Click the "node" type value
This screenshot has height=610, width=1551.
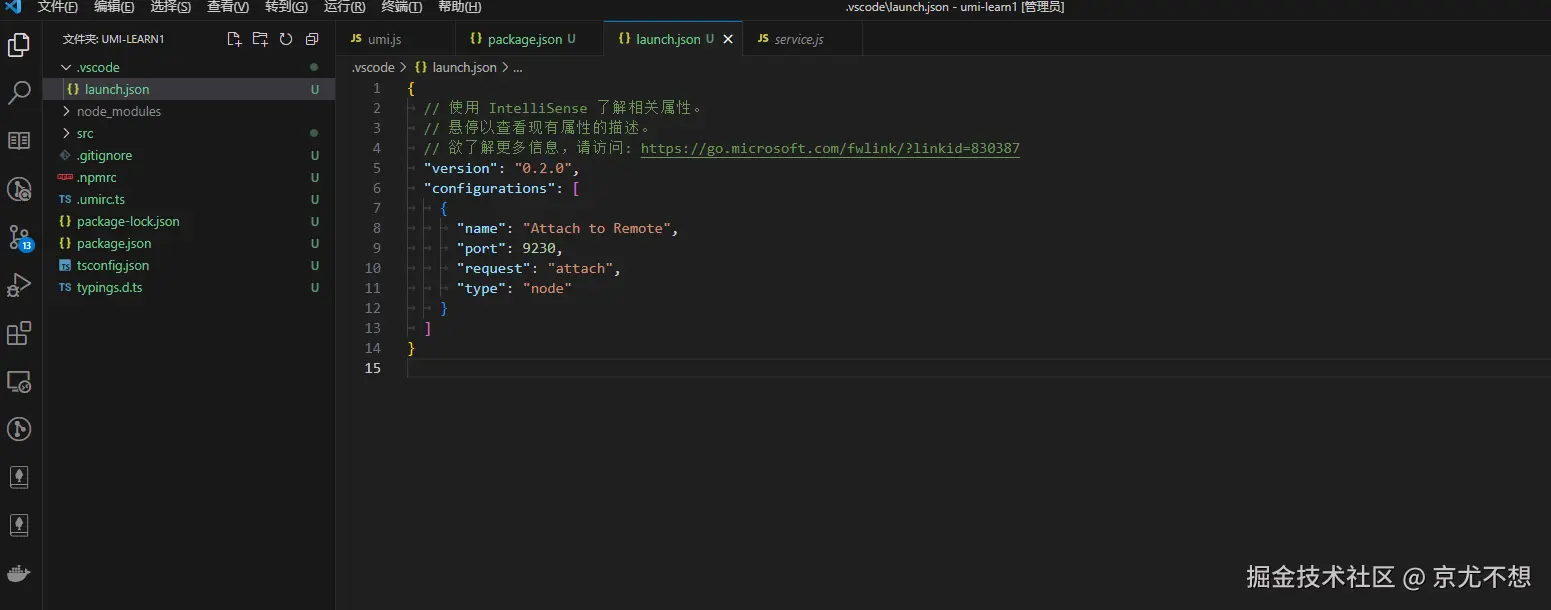(546, 288)
